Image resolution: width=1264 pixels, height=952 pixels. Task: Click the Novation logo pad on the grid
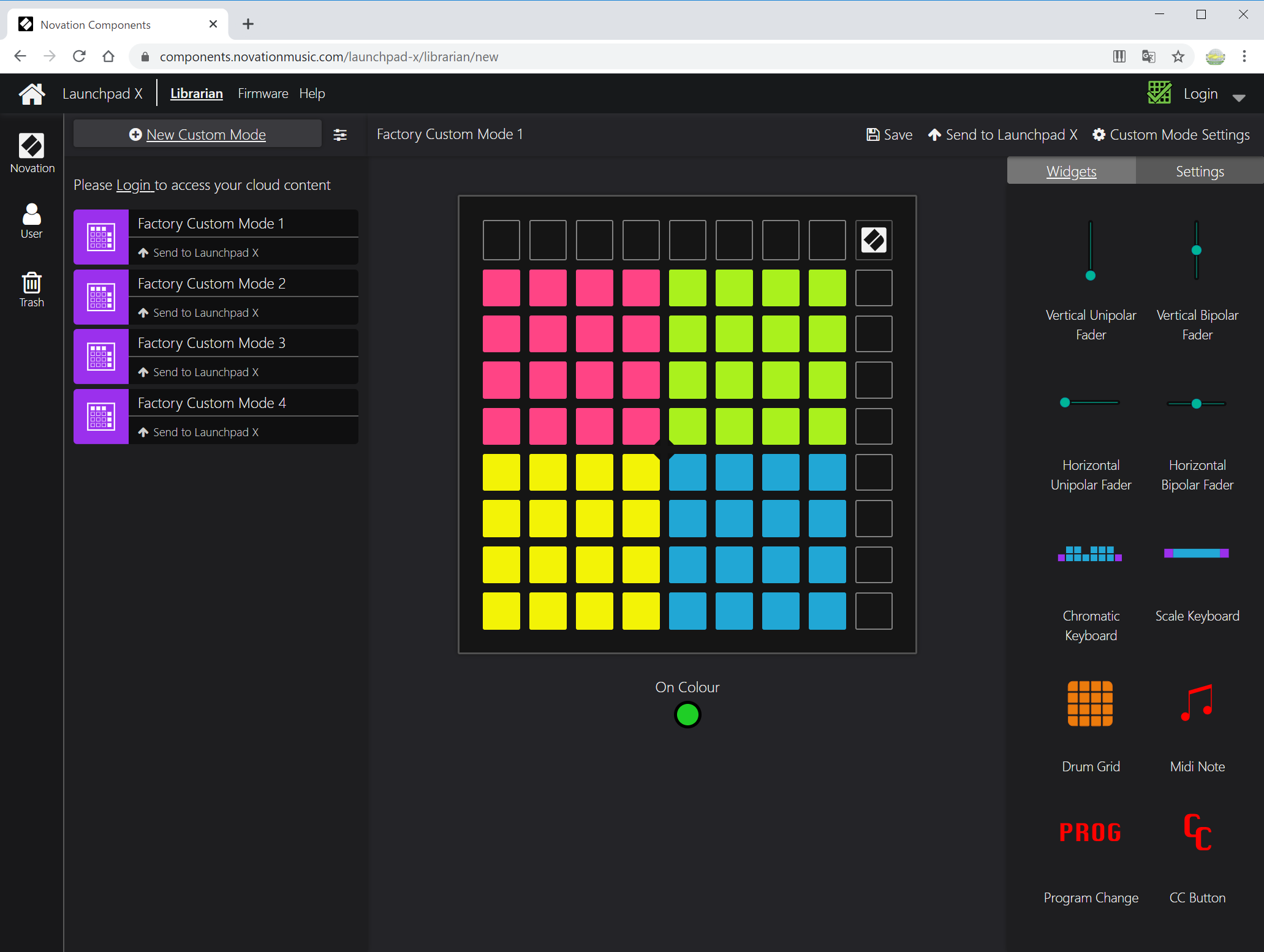tap(874, 240)
